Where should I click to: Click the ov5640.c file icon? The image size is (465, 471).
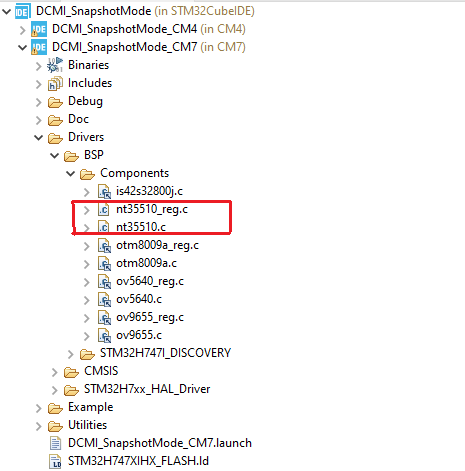pyautogui.click(x=104, y=300)
